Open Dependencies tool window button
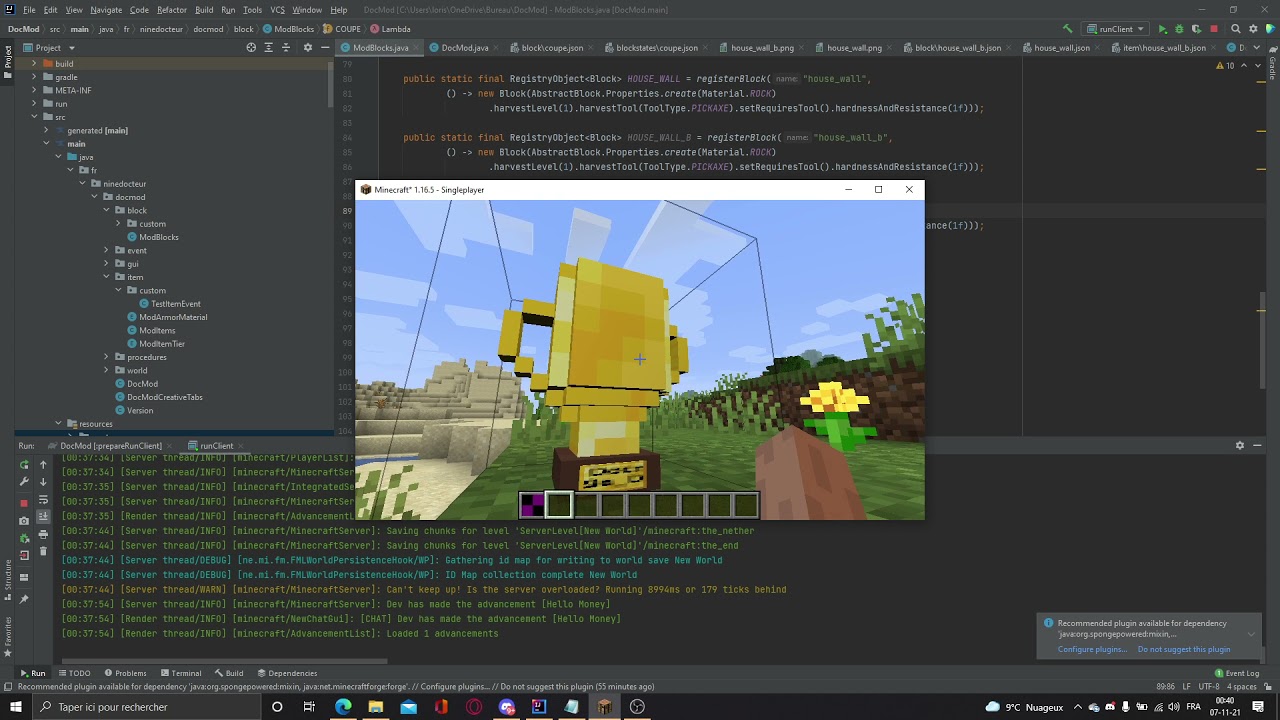Viewport: 1280px width, 720px height. pyautogui.click(x=287, y=673)
